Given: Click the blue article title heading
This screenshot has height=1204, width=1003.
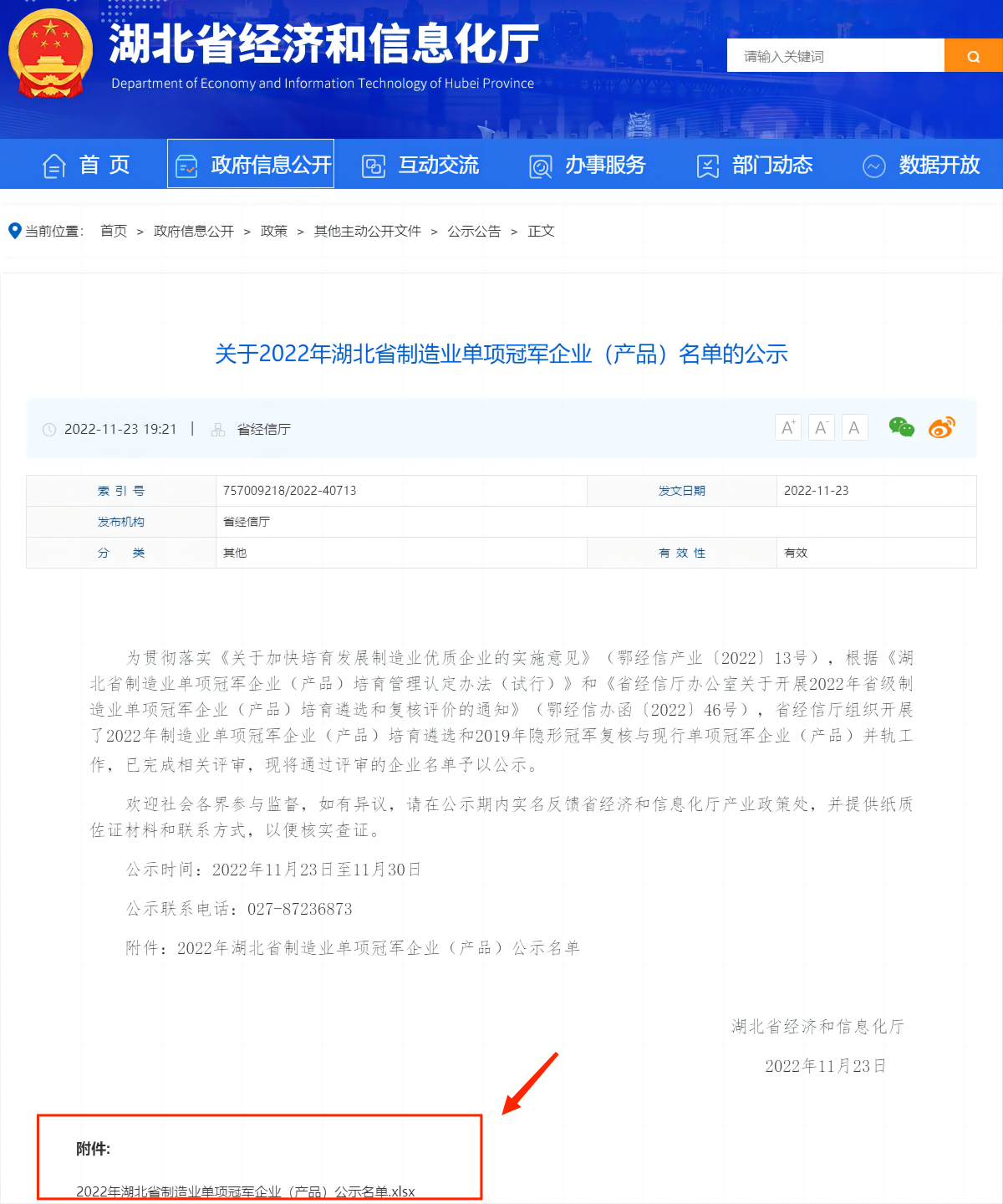Looking at the screenshot, I should click(x=501, y=354).
